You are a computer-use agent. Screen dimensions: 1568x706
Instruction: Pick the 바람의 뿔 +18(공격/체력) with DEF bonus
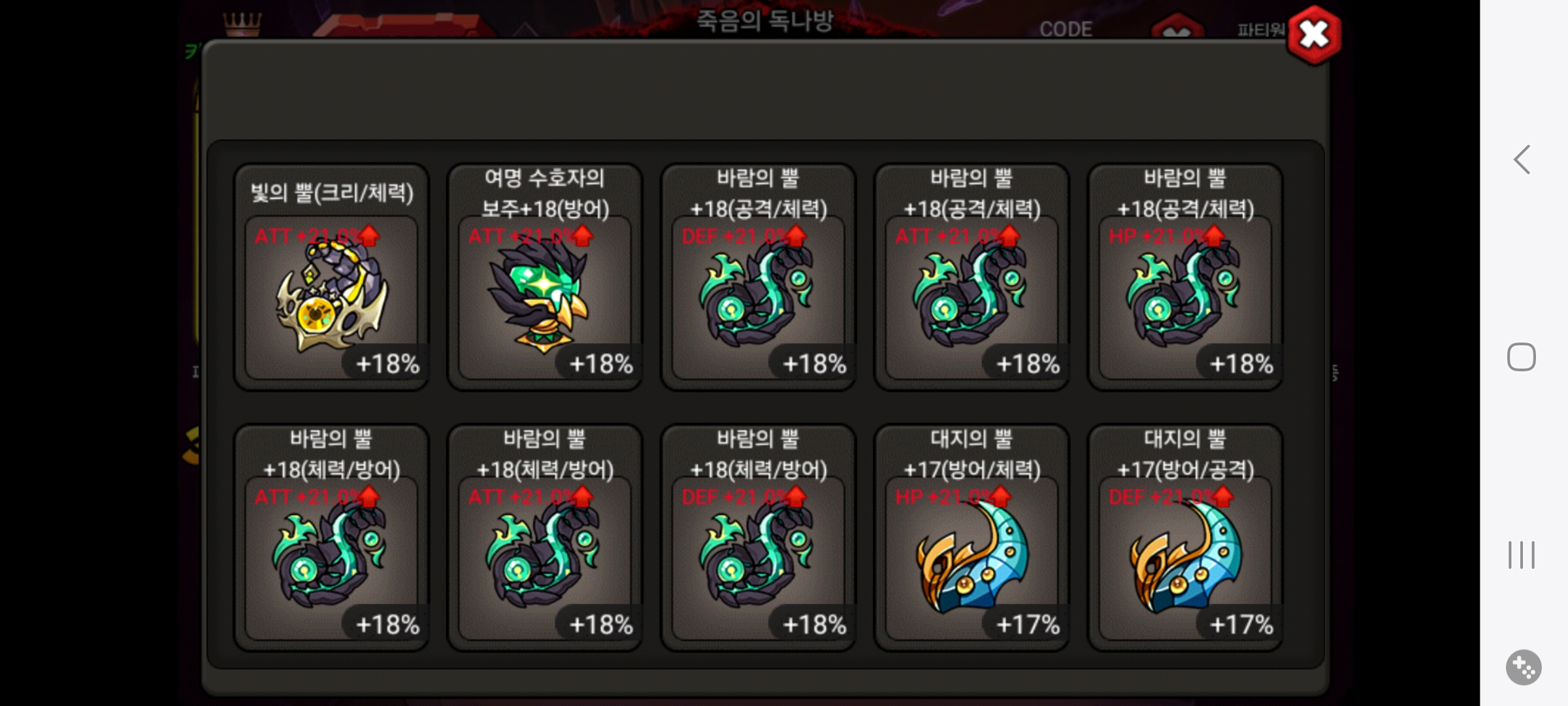coord(759,277)
